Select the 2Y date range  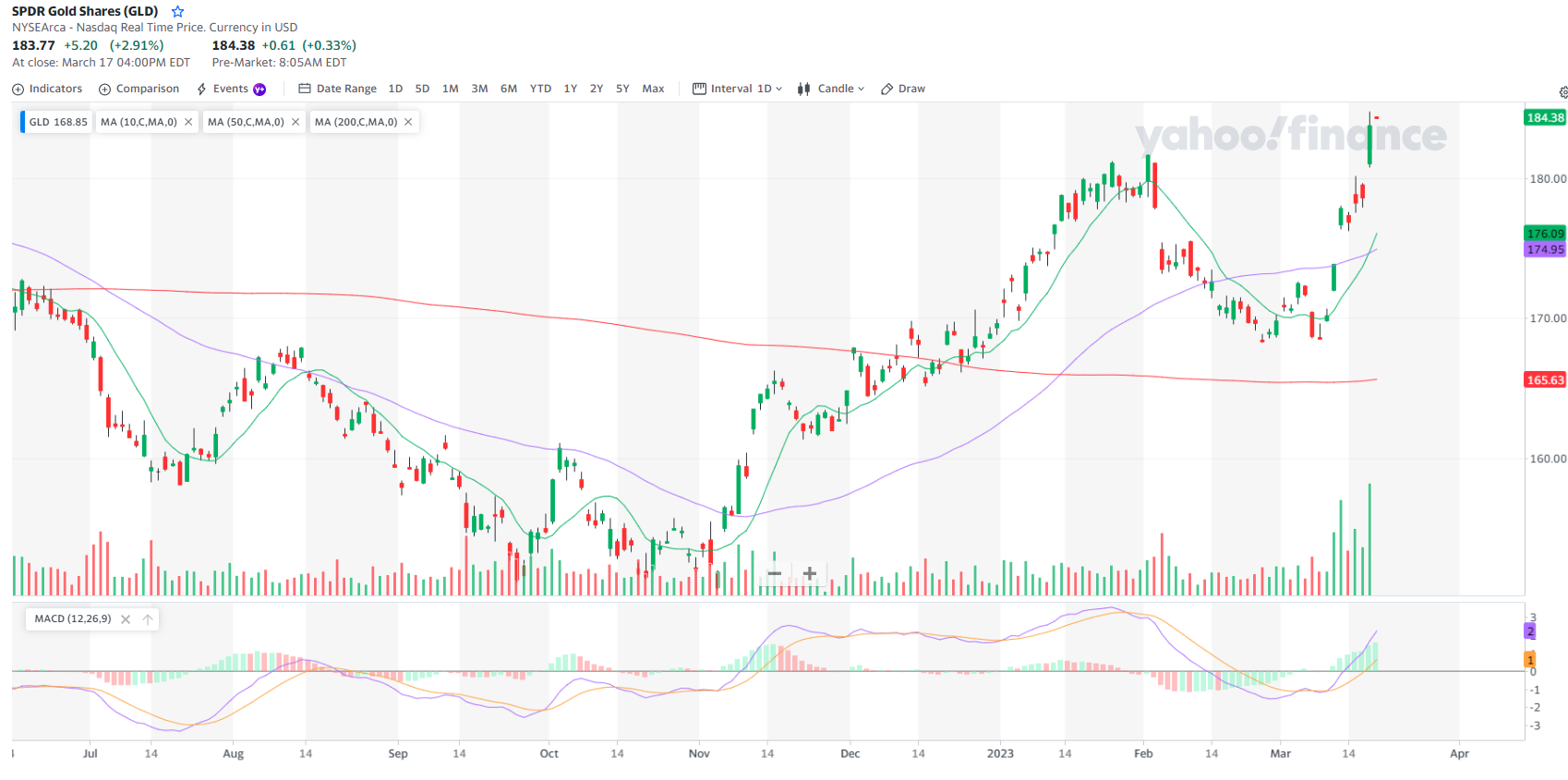tap(597, 89)
